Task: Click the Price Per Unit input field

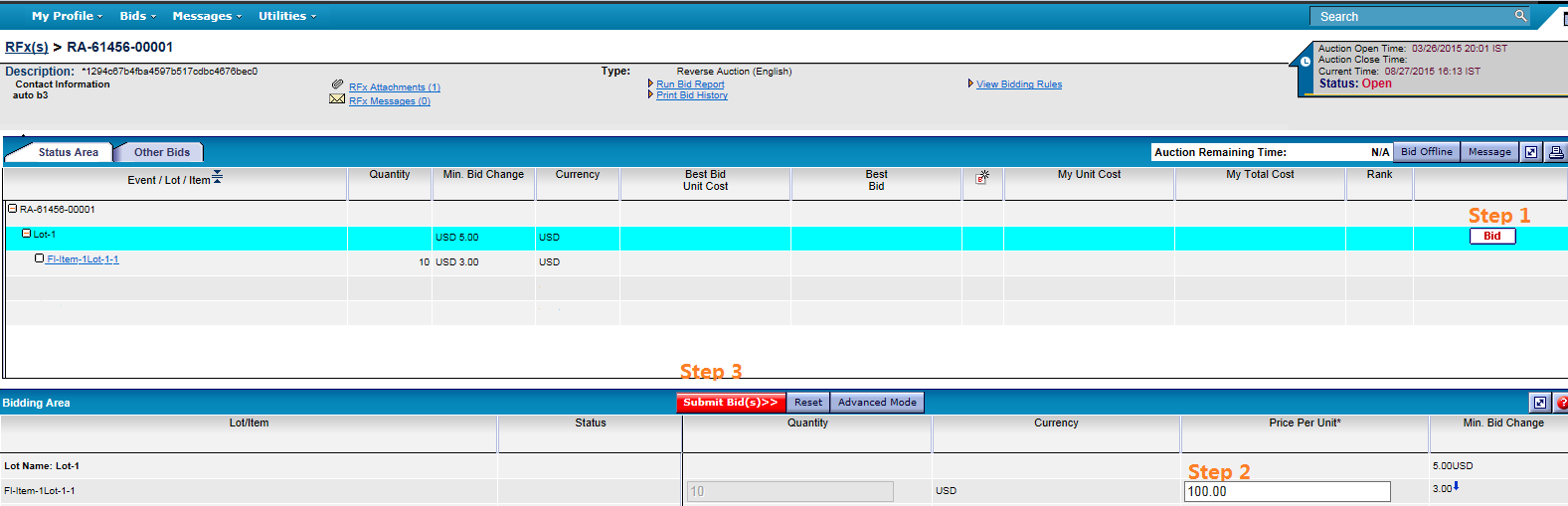Action: [1288, 491]
